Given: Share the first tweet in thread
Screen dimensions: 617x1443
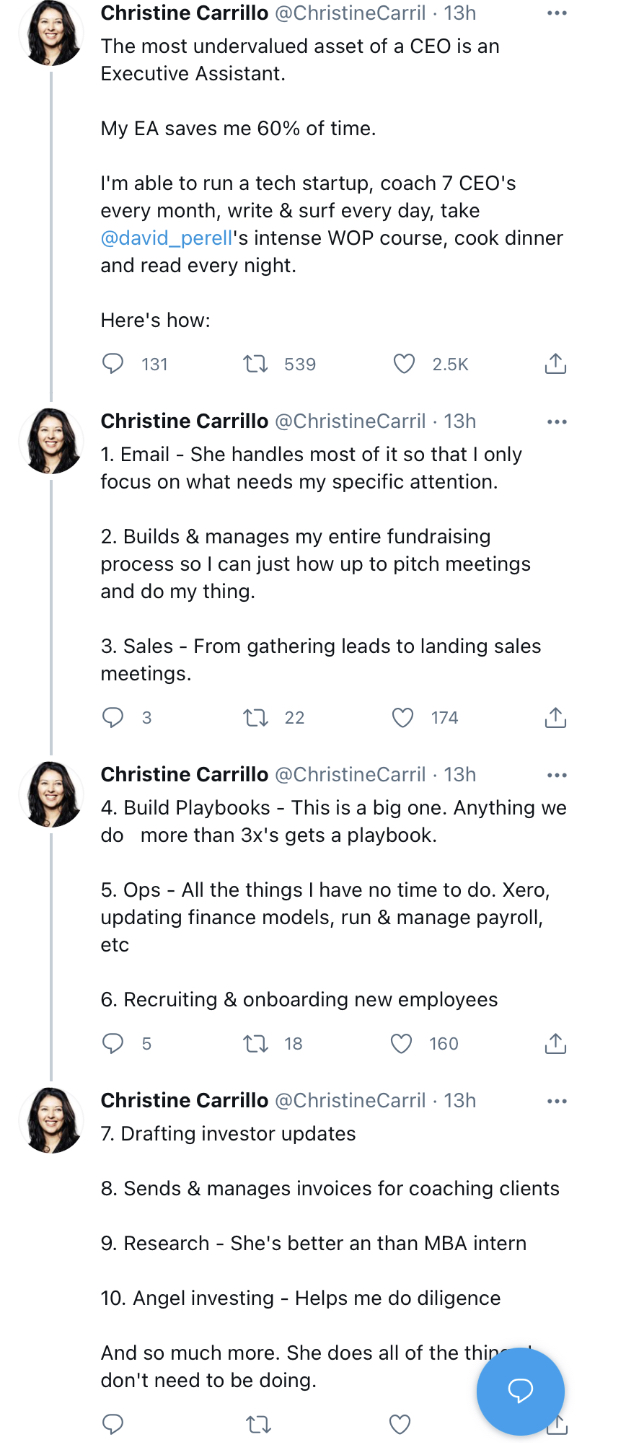Looking at the screenshot, I should point(555,364).
